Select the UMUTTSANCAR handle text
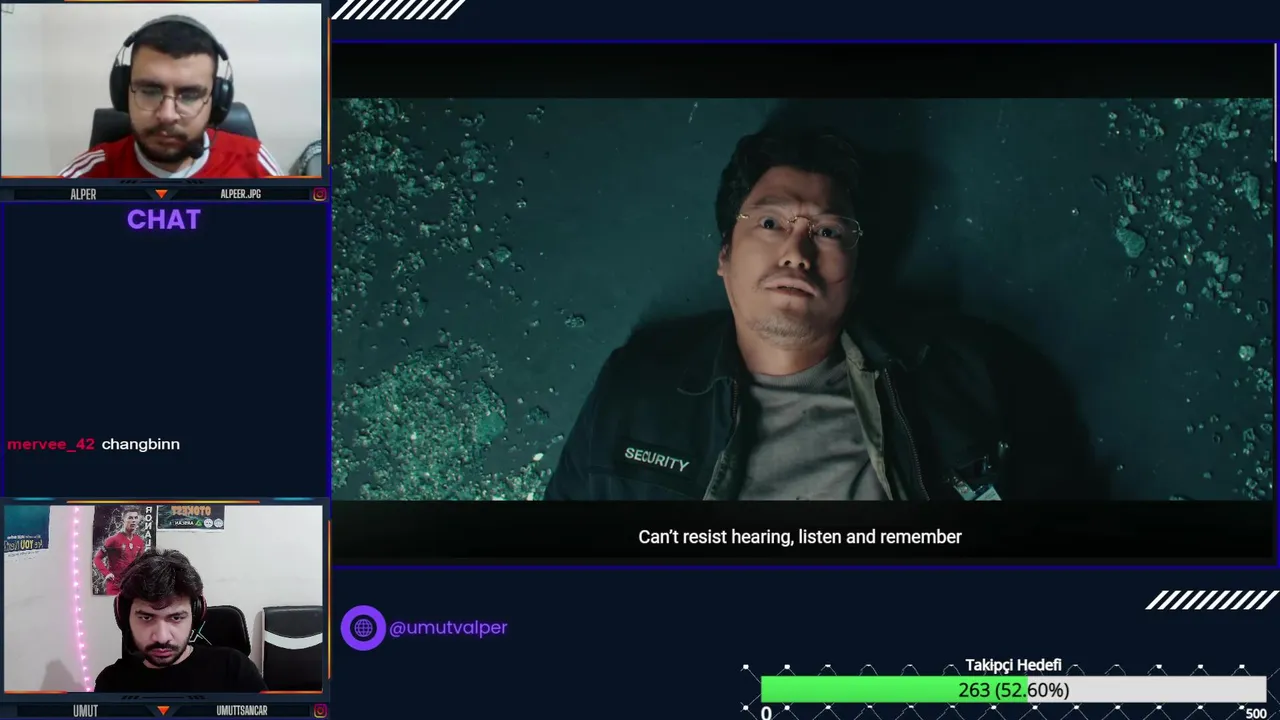The image size is (1280, 720). tap(242, 711)
